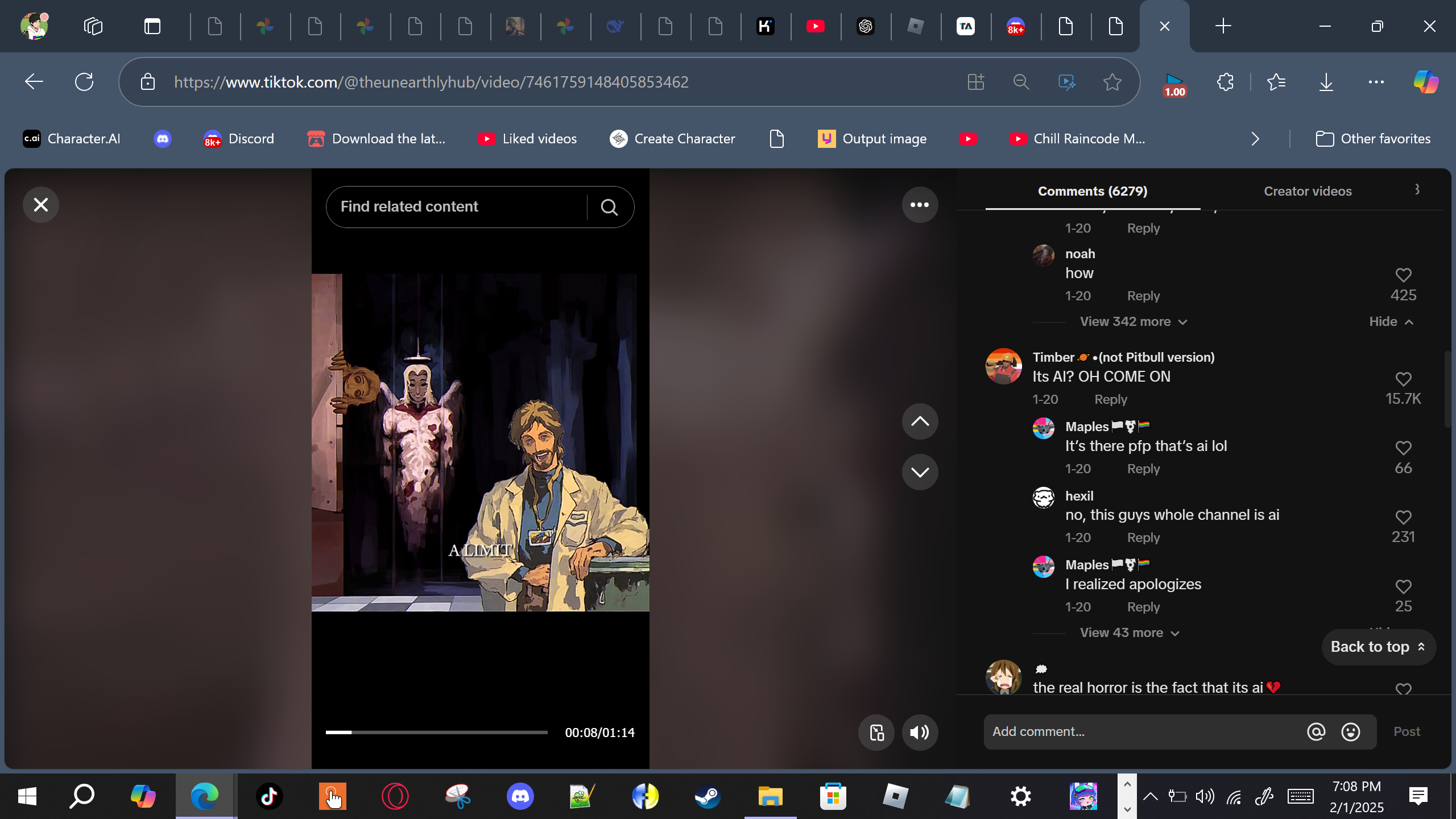The width and height of the screenshot is (1456, 819).
Task: Go to next video with down arrow
Action: [919, 472]
